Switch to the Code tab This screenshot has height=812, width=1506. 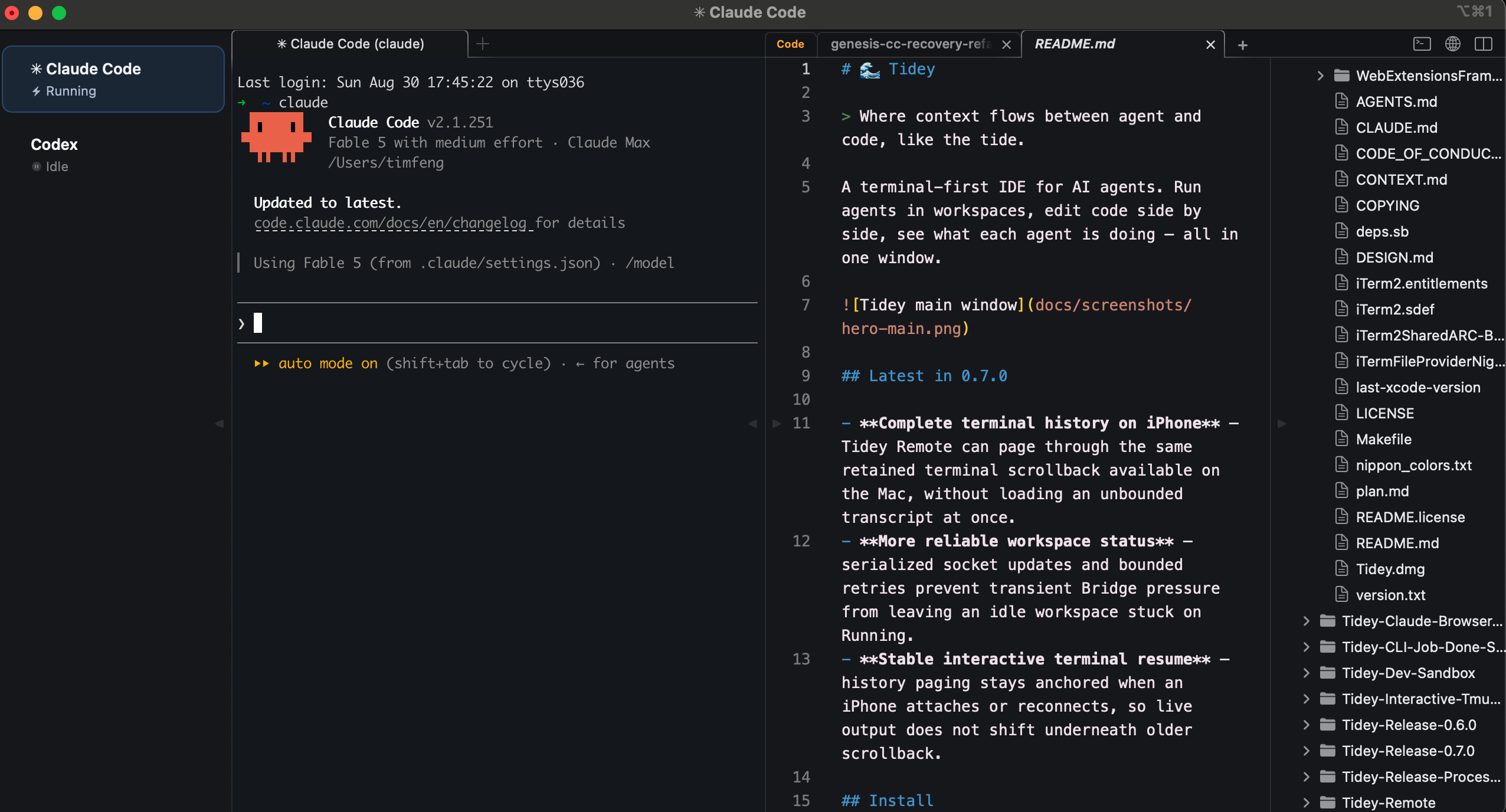point(790,44)
